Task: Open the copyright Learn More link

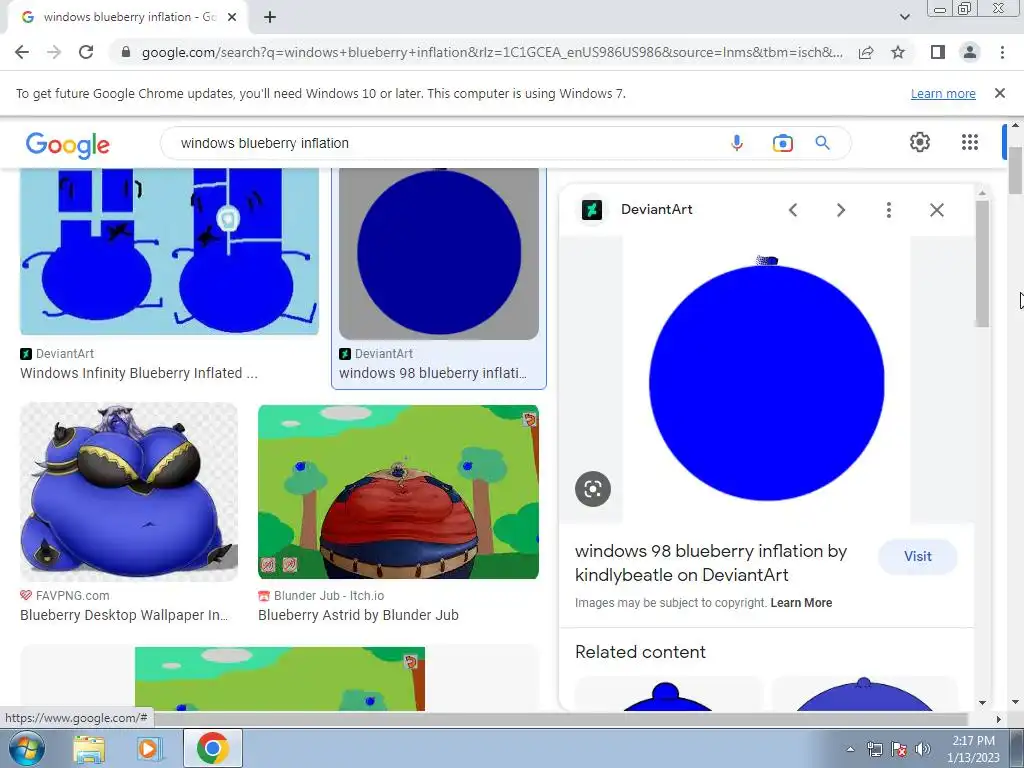Action: click(x=801, y=603)
